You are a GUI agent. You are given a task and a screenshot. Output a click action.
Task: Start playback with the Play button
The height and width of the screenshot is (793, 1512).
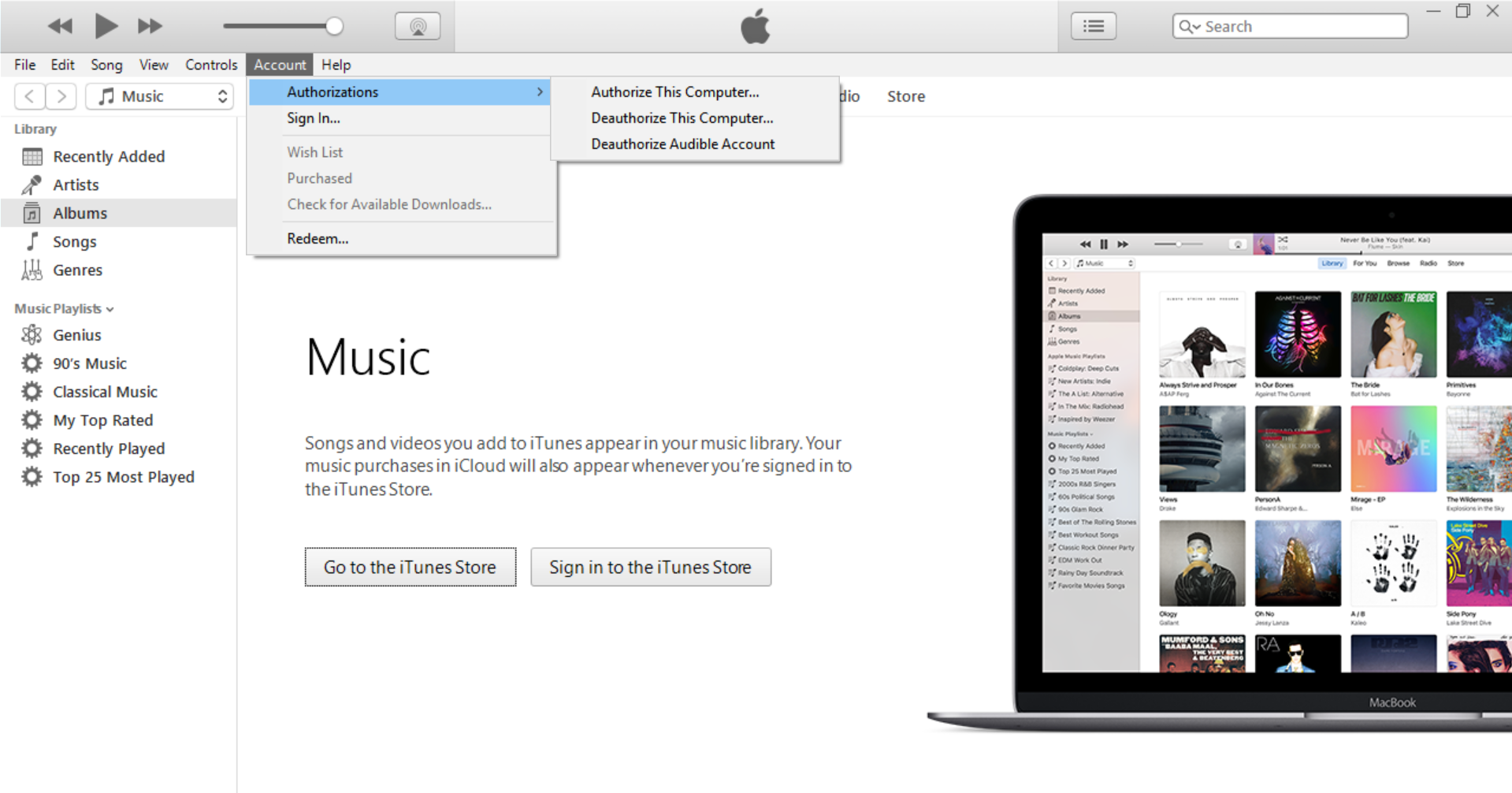click(106, 26)
